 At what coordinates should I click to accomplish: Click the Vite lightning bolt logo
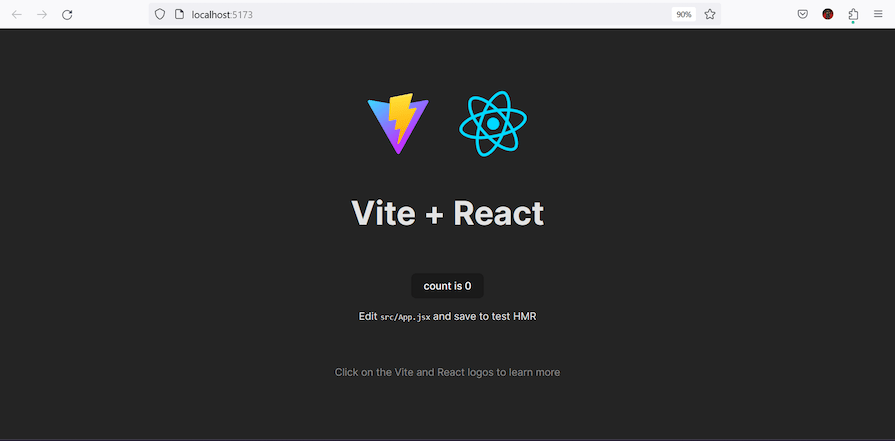pos(398,123)
